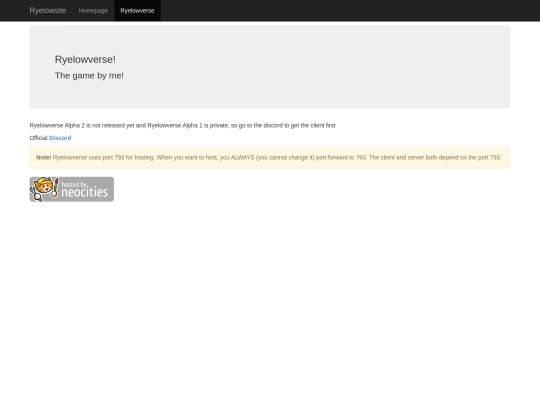Click the Note! port 793 alert

pos(270,157)
